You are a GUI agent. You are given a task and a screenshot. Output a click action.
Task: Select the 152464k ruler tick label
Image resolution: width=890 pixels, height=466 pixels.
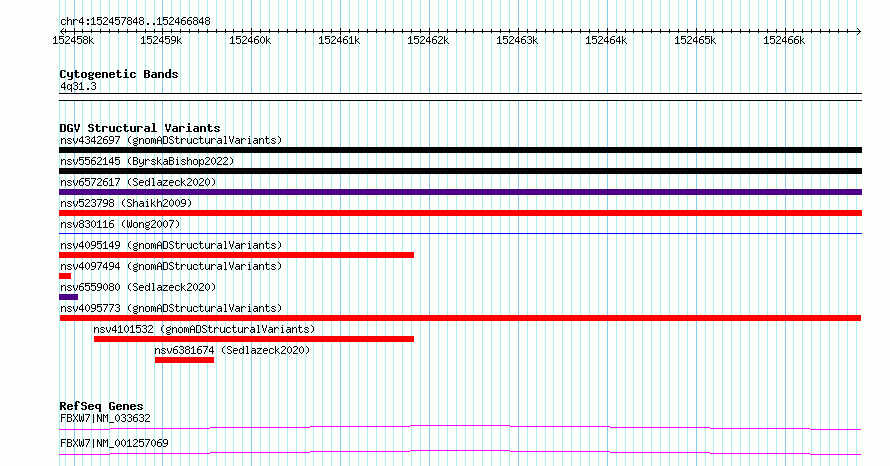(606, 40)
